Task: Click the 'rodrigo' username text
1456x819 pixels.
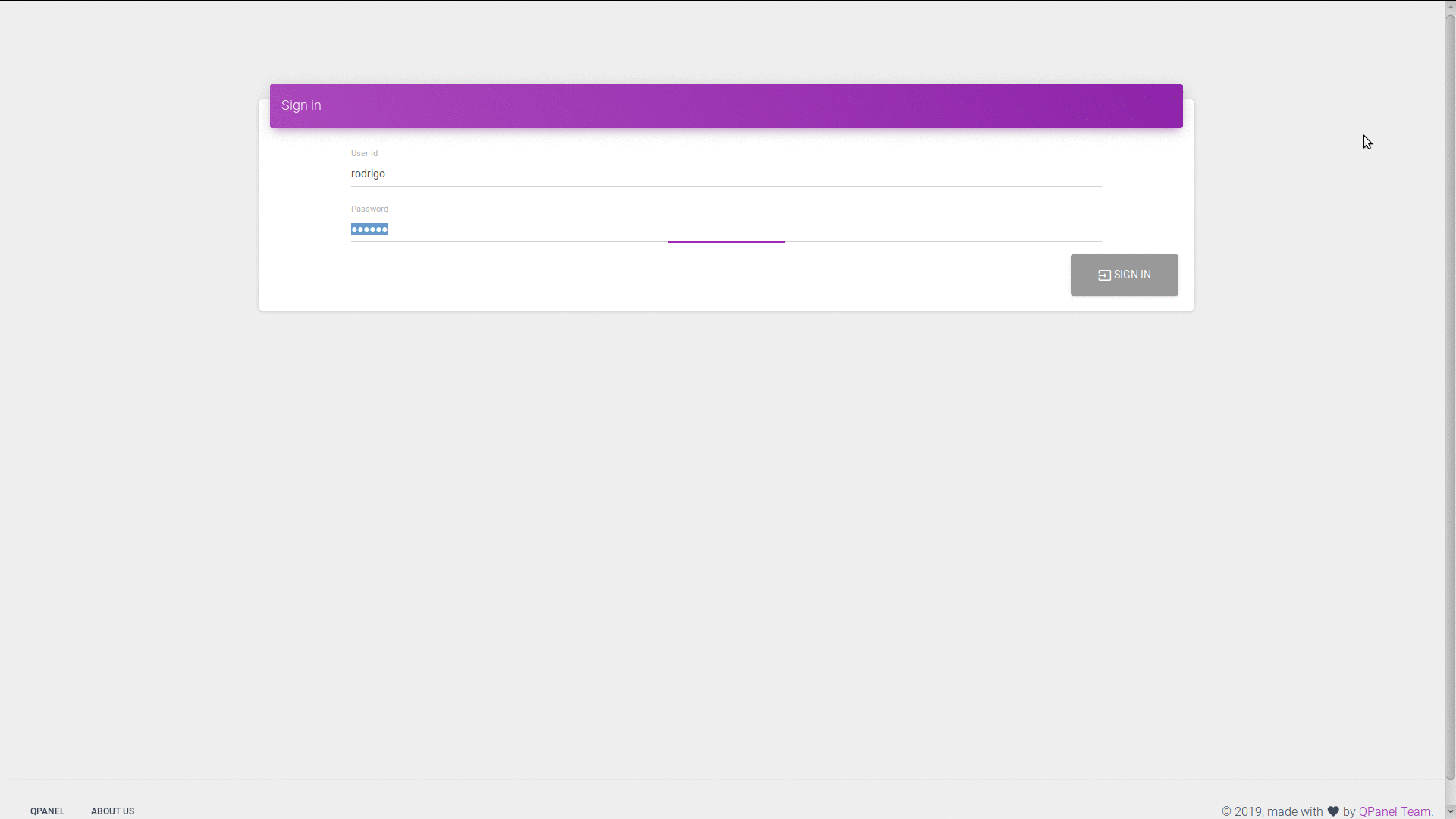Action: 368,174
